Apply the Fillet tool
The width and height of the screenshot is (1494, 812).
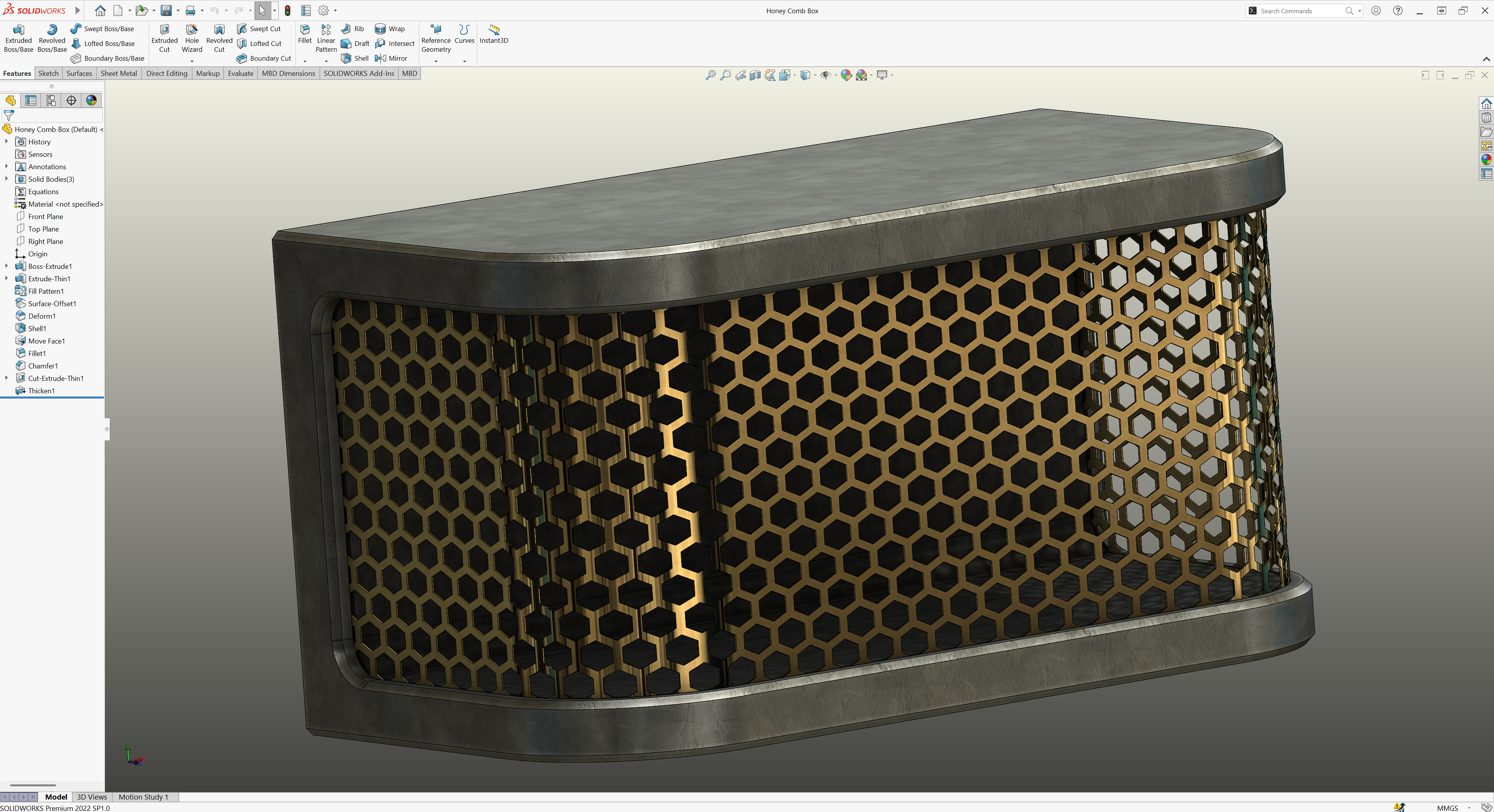(304, 34)
